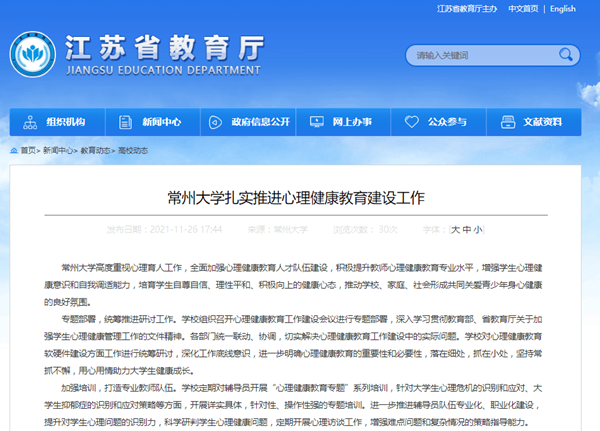The height and width of the screenshot is (431, 600).
Task: Set font size to small (小)
Action: [x=478, y=229]
